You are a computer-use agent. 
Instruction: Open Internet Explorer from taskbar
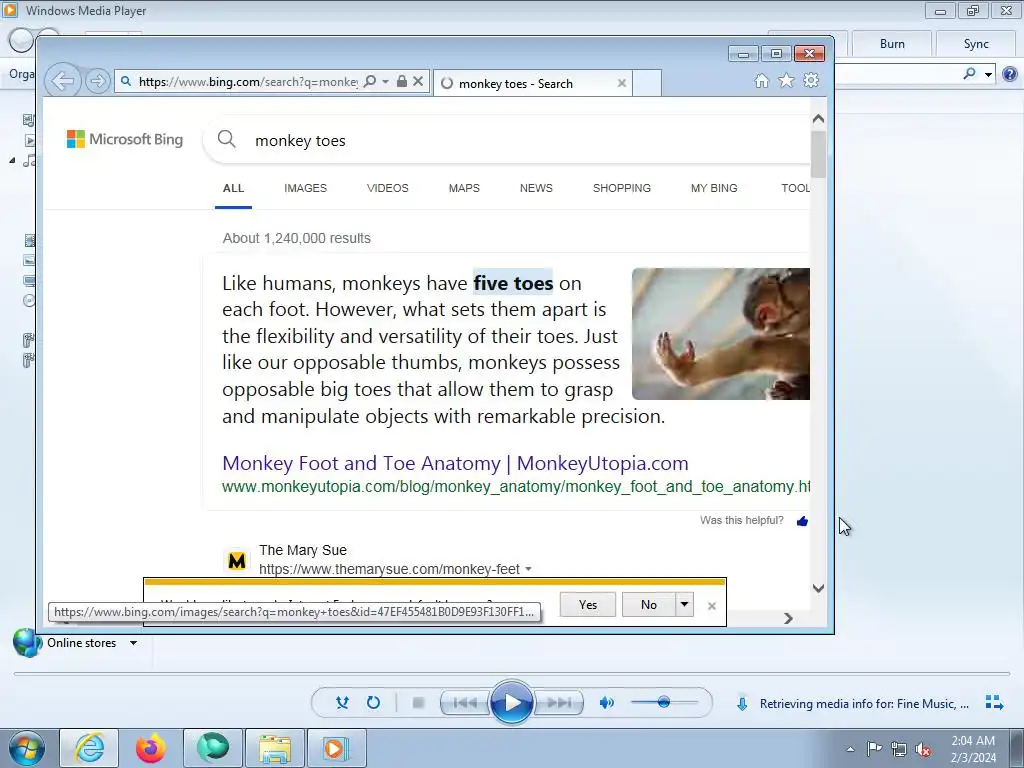tap(89, 748)
